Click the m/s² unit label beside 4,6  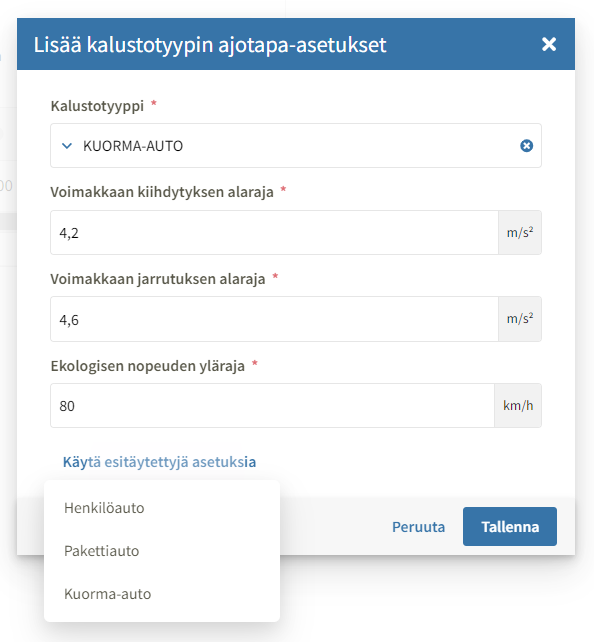point(520,319)
